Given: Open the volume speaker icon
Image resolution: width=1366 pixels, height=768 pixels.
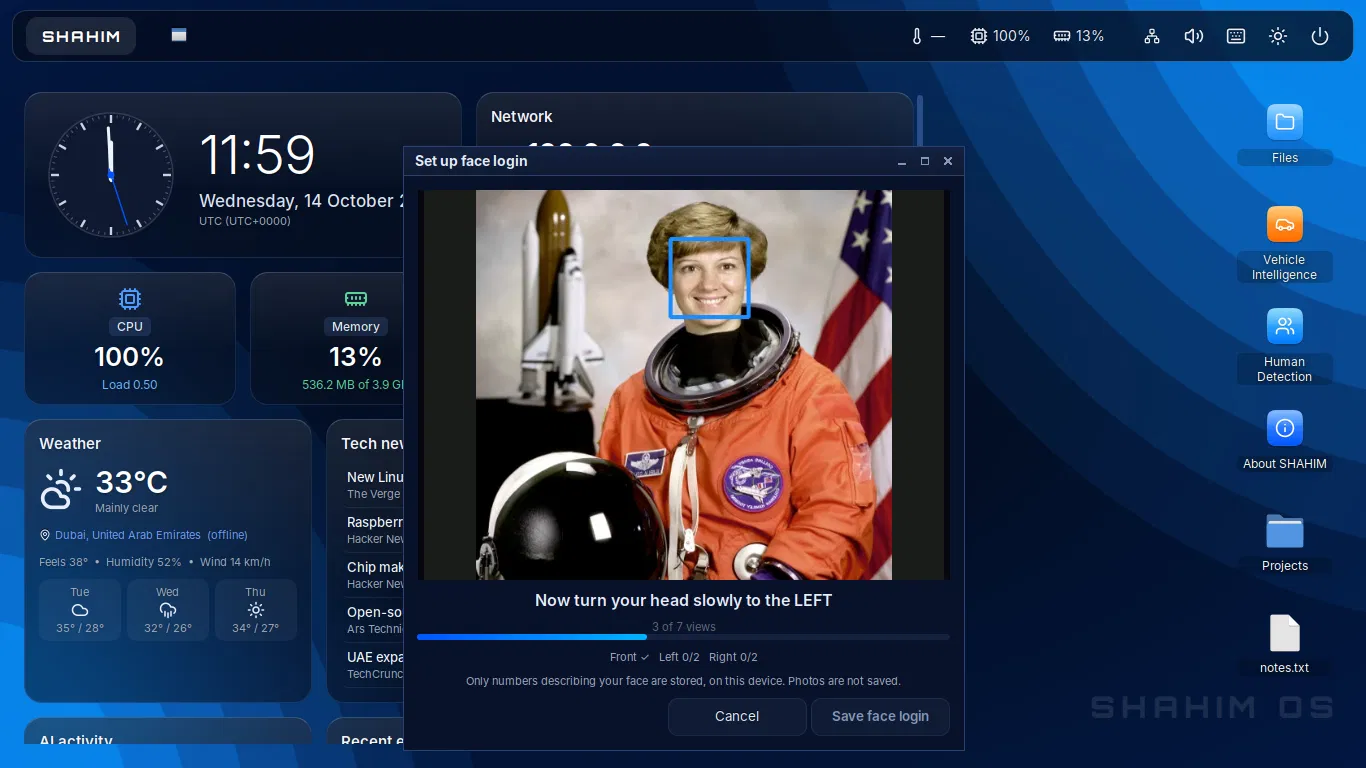Looking at the screenshot, I should pos(1194,36).
